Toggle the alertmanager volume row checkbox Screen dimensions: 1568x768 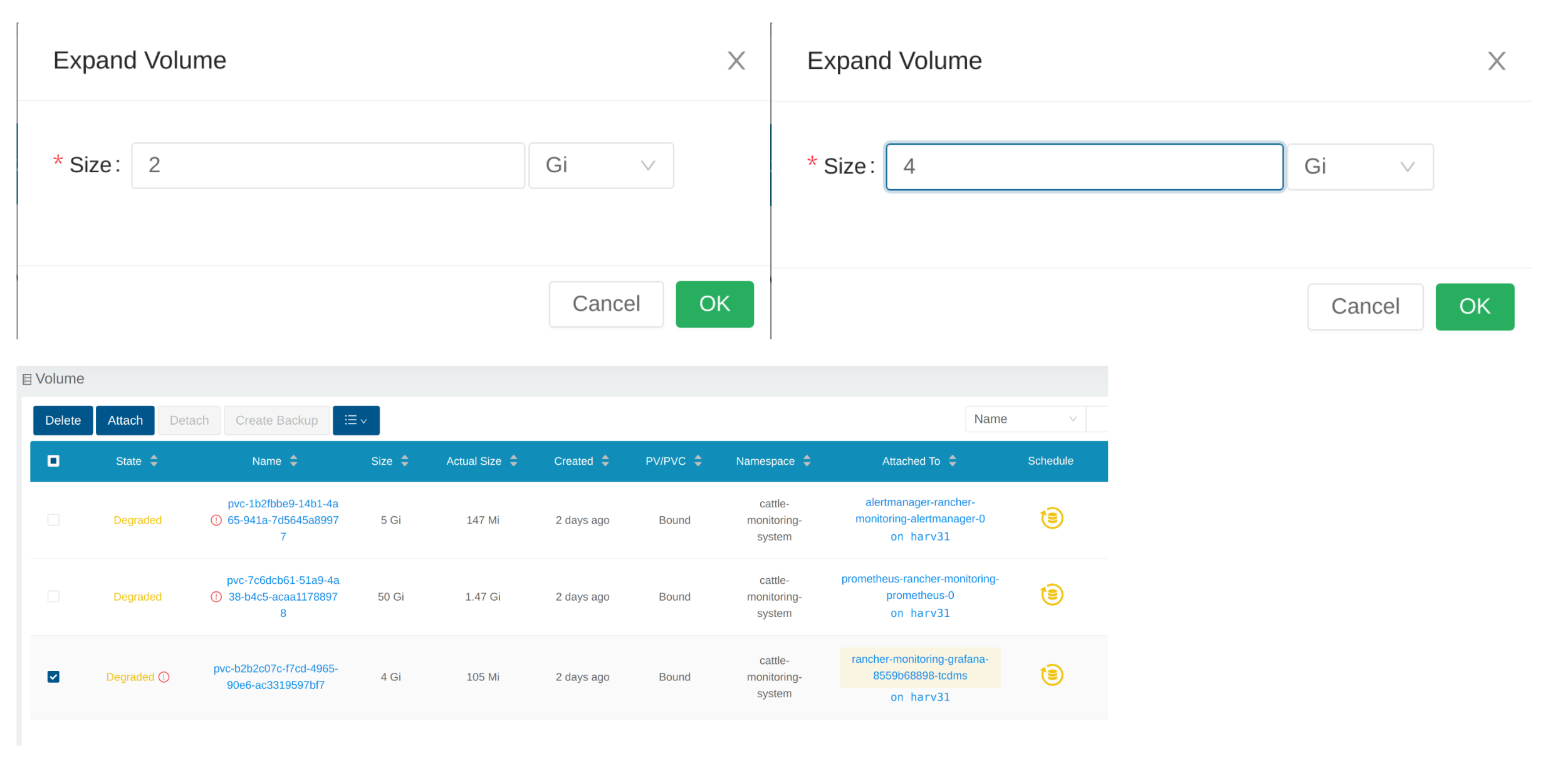click(54, 518)
